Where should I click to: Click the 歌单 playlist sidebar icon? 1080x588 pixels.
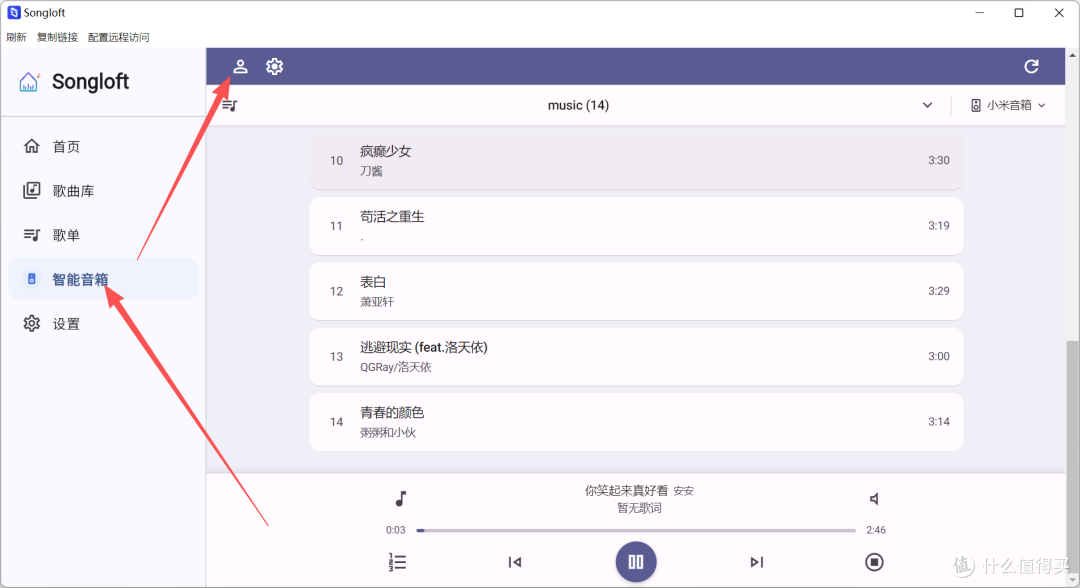(x=32, y=235)
